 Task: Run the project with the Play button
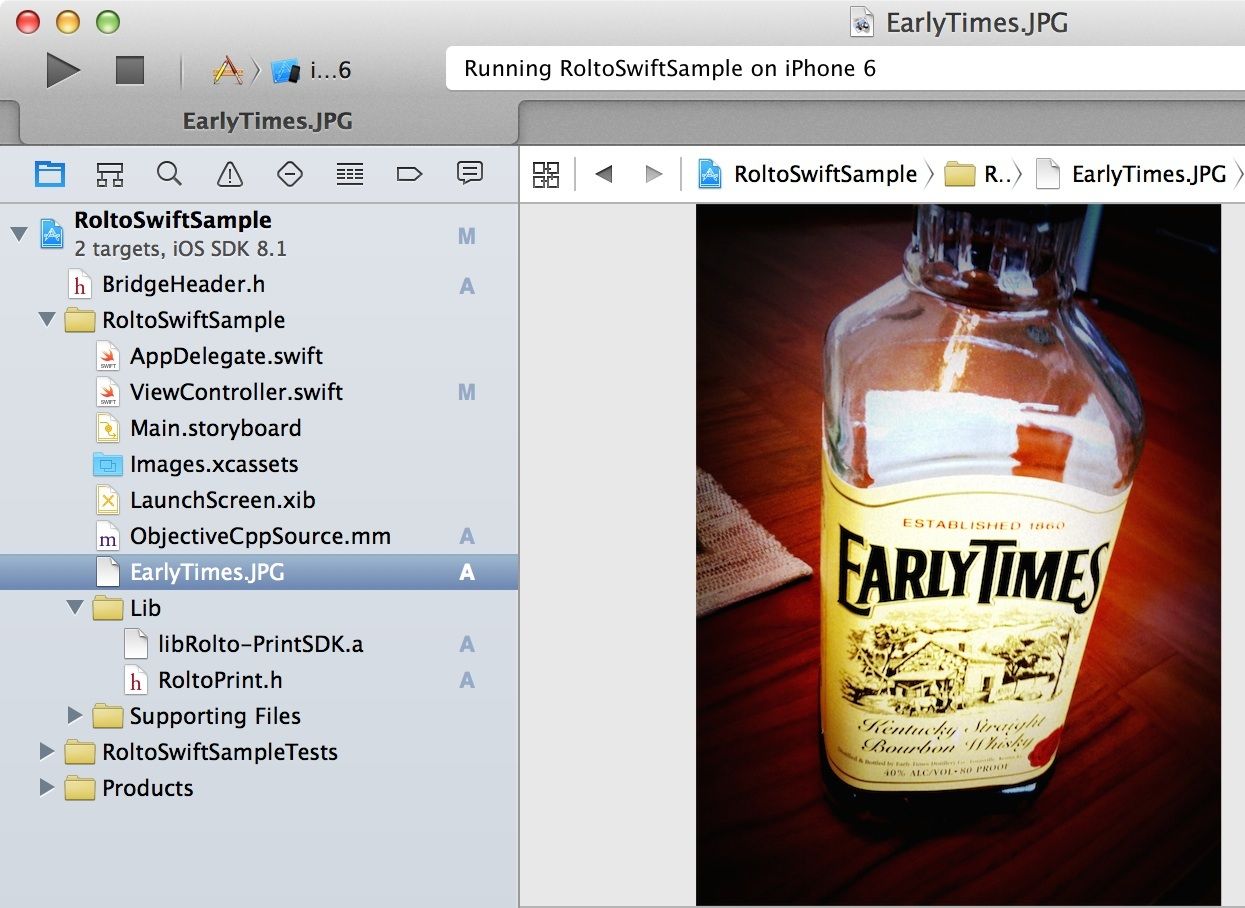point(63,70)
